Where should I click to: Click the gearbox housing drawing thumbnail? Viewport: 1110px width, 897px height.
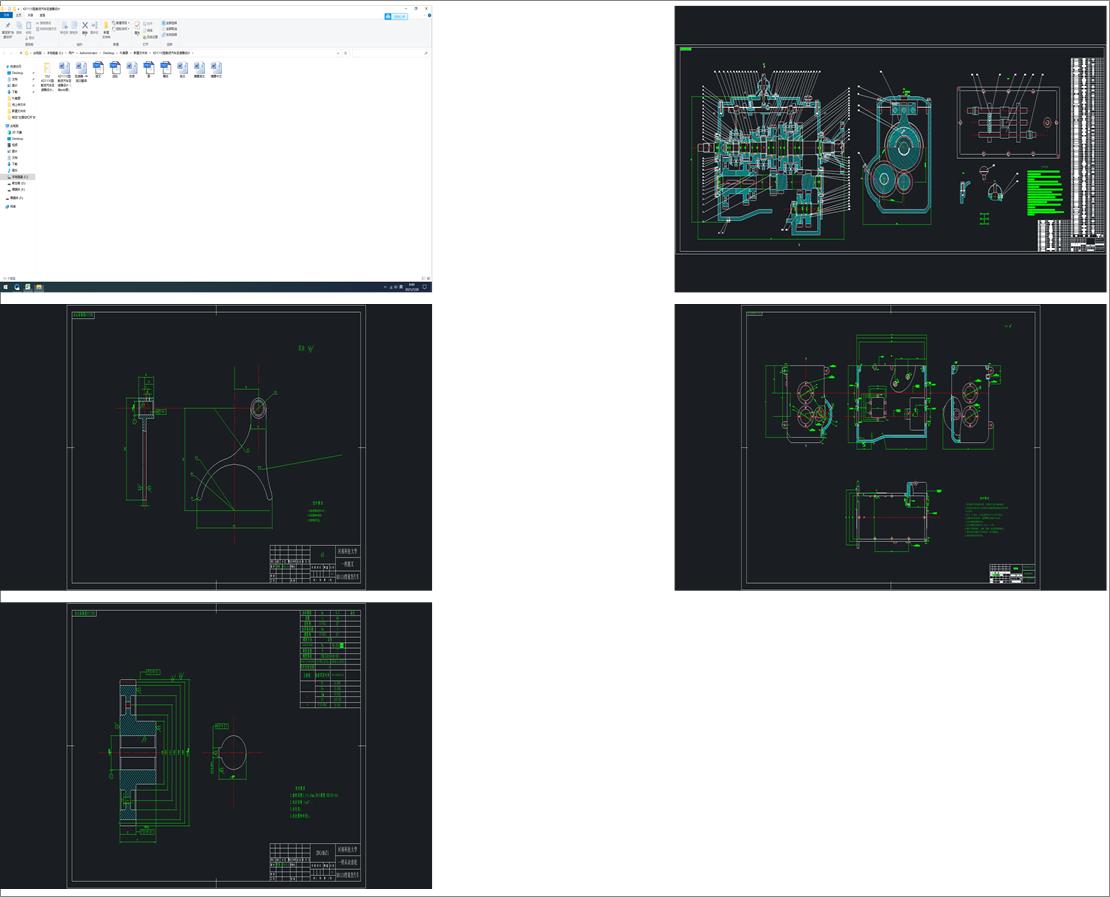[890, 447]
